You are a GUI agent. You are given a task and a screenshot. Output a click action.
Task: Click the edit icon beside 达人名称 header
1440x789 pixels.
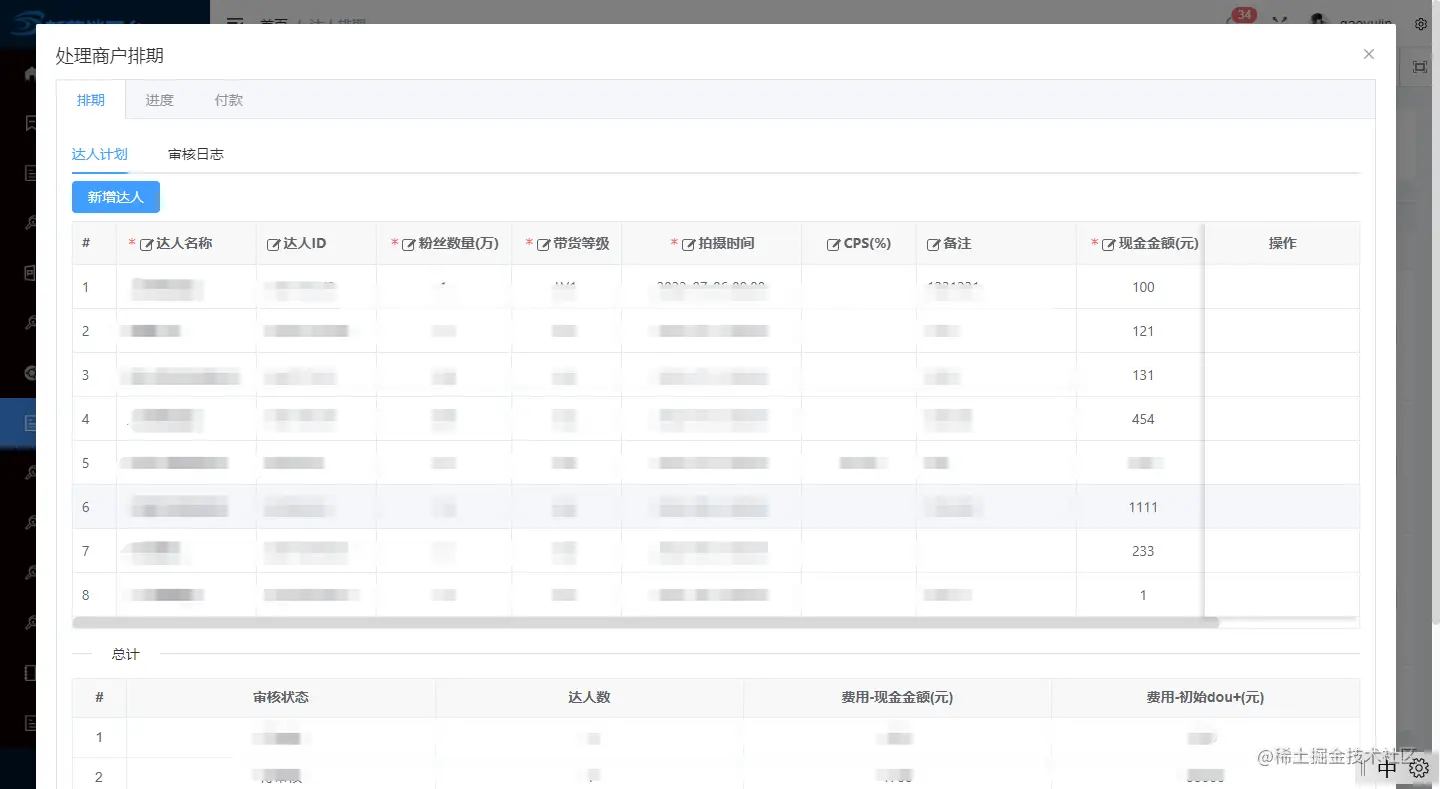(146, 244)
